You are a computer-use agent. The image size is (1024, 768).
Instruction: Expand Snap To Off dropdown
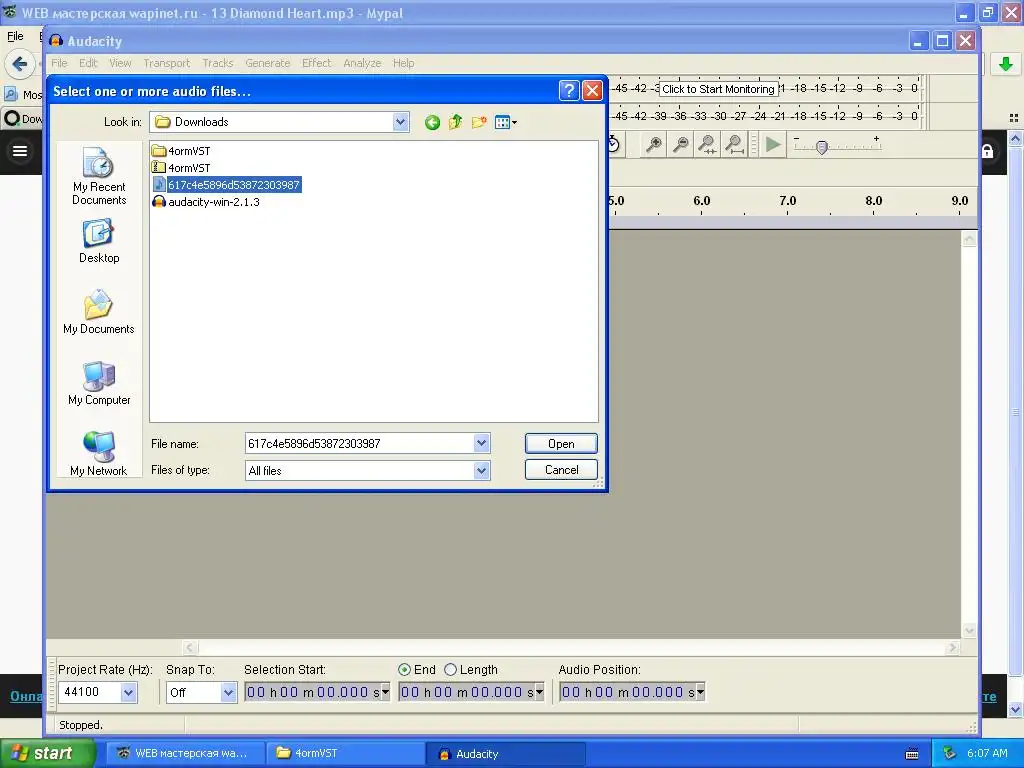[x=228, y=692]
